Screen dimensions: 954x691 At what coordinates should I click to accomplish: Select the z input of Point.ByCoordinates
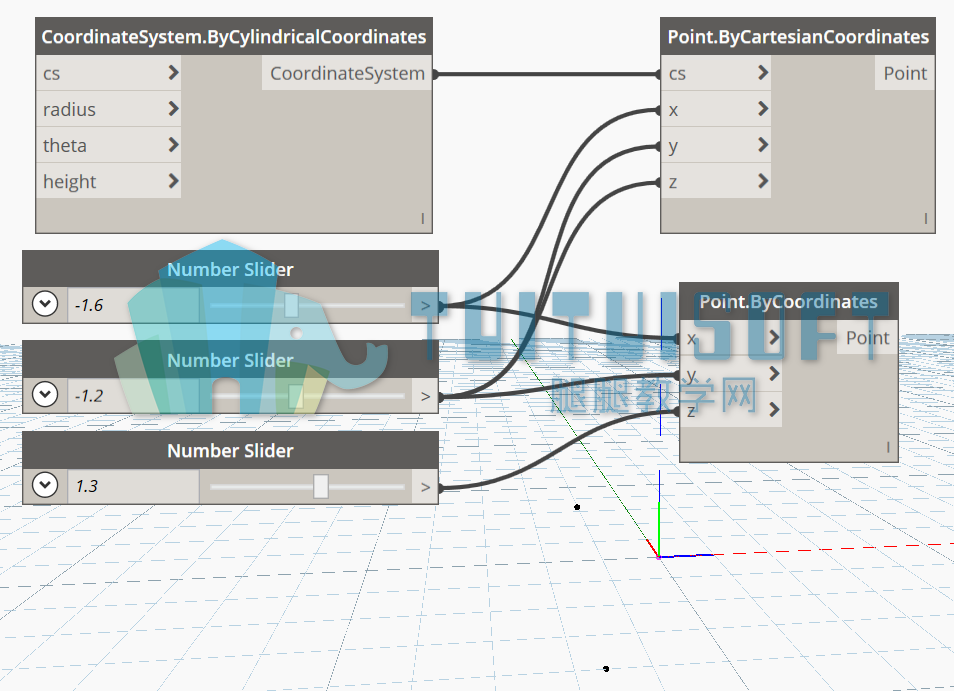(731, 409)
